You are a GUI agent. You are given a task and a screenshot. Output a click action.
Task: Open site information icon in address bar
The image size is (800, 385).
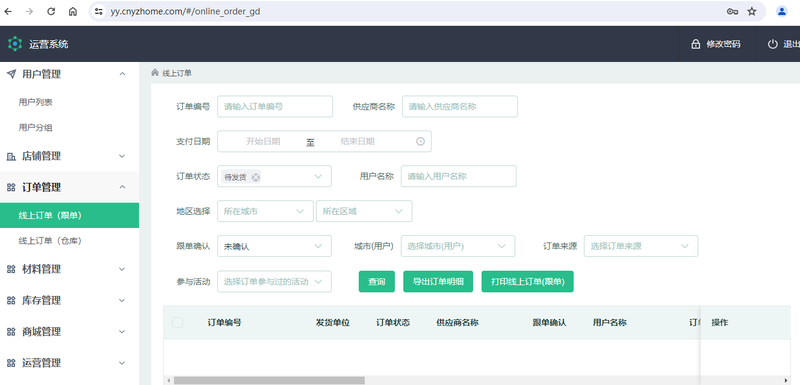99,11
